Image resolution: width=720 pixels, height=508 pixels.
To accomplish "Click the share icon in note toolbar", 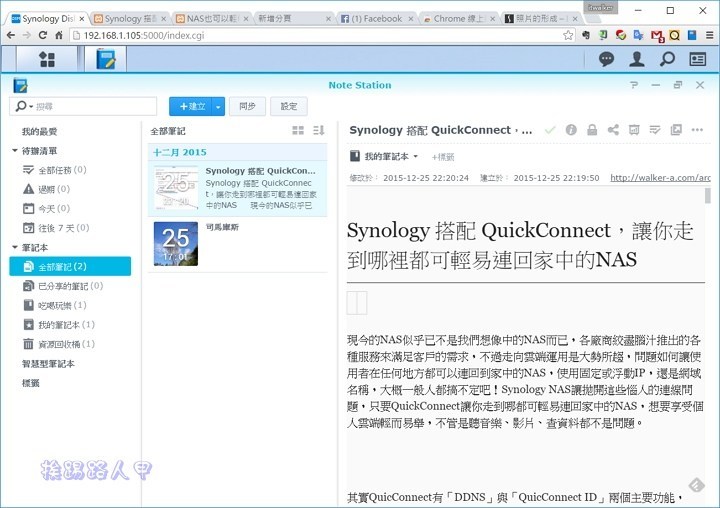I will click(x=613, y=130).
